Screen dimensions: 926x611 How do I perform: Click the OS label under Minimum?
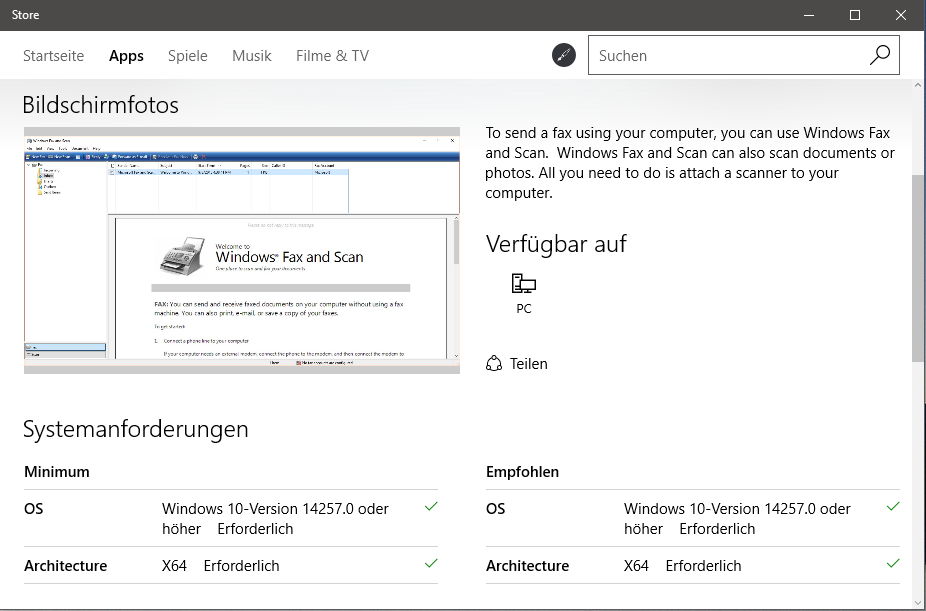click(34, 509)
